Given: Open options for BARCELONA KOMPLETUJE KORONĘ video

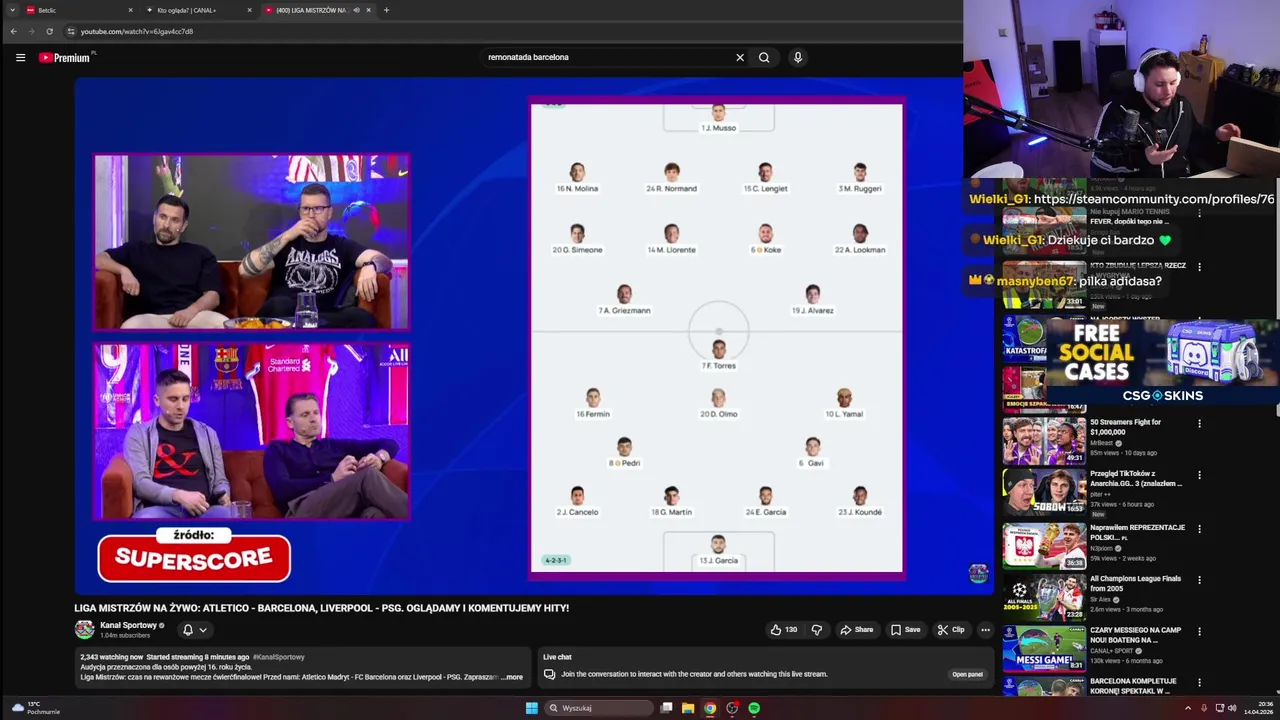Looking at the screenshot, I should tap(1199, 682).
